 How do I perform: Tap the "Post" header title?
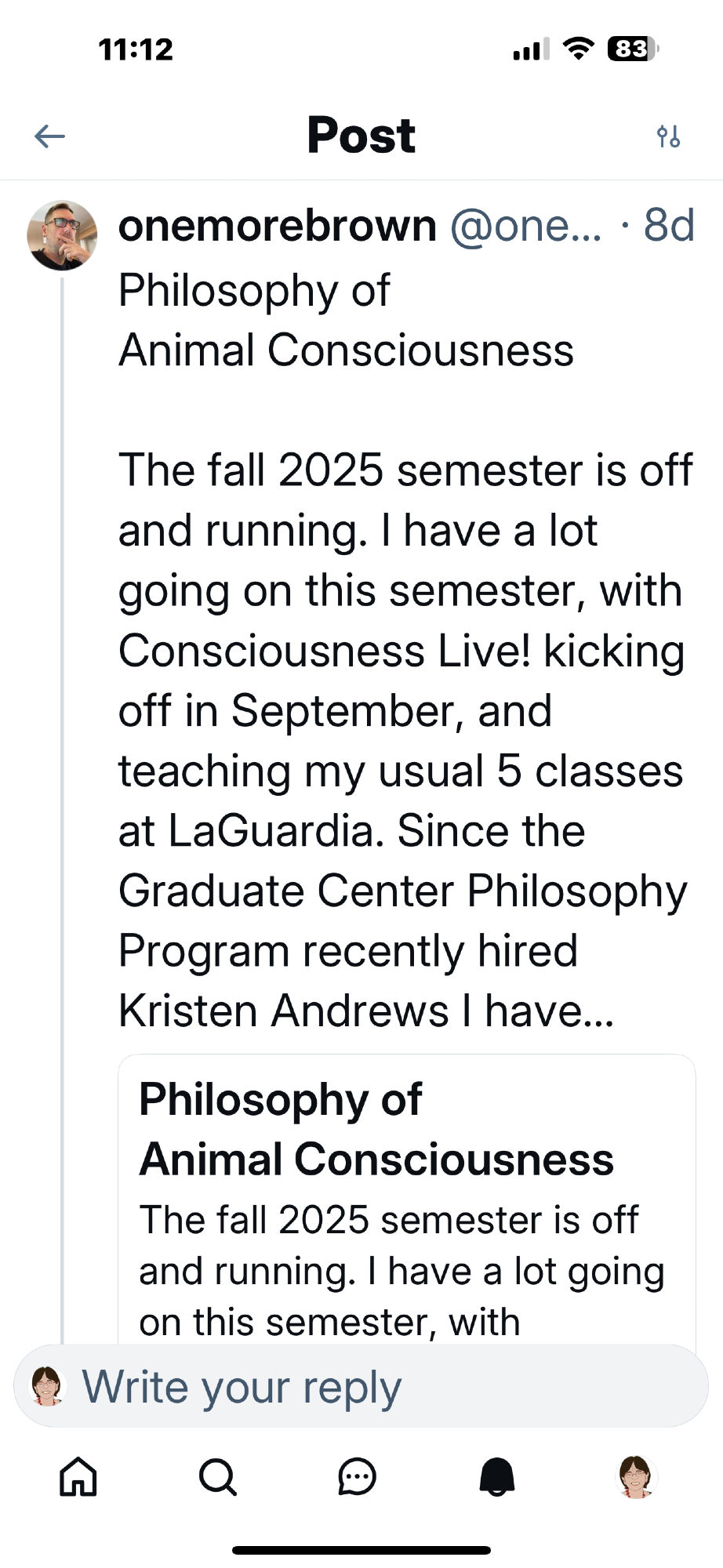(x=361, y=136)
